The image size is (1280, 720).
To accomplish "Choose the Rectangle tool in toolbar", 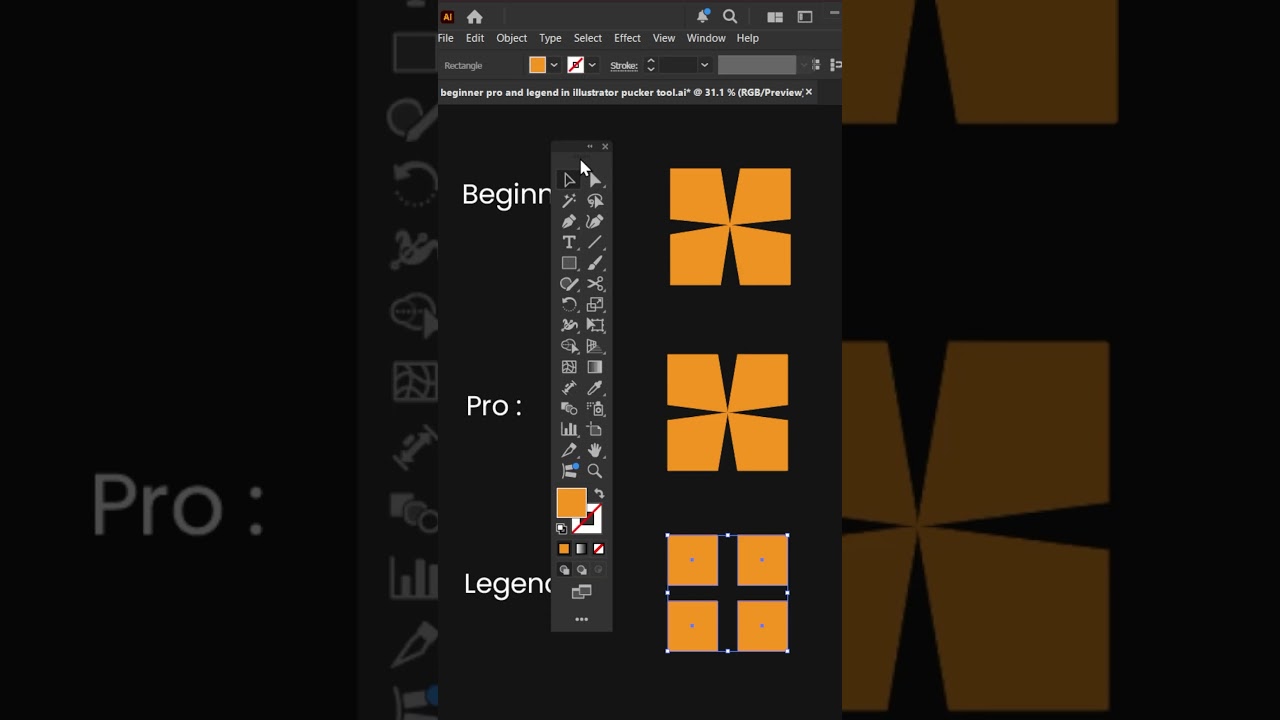I will tap(569, 263).
